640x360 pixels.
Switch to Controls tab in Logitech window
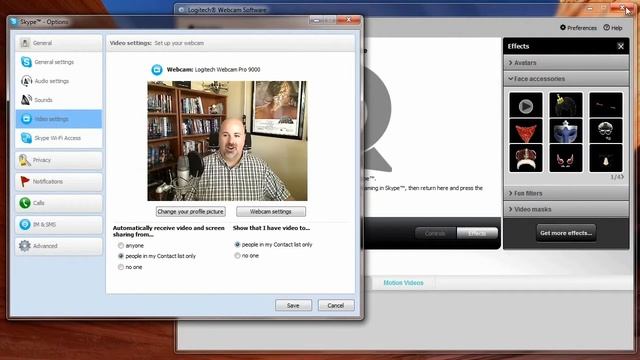pos(435,233)
